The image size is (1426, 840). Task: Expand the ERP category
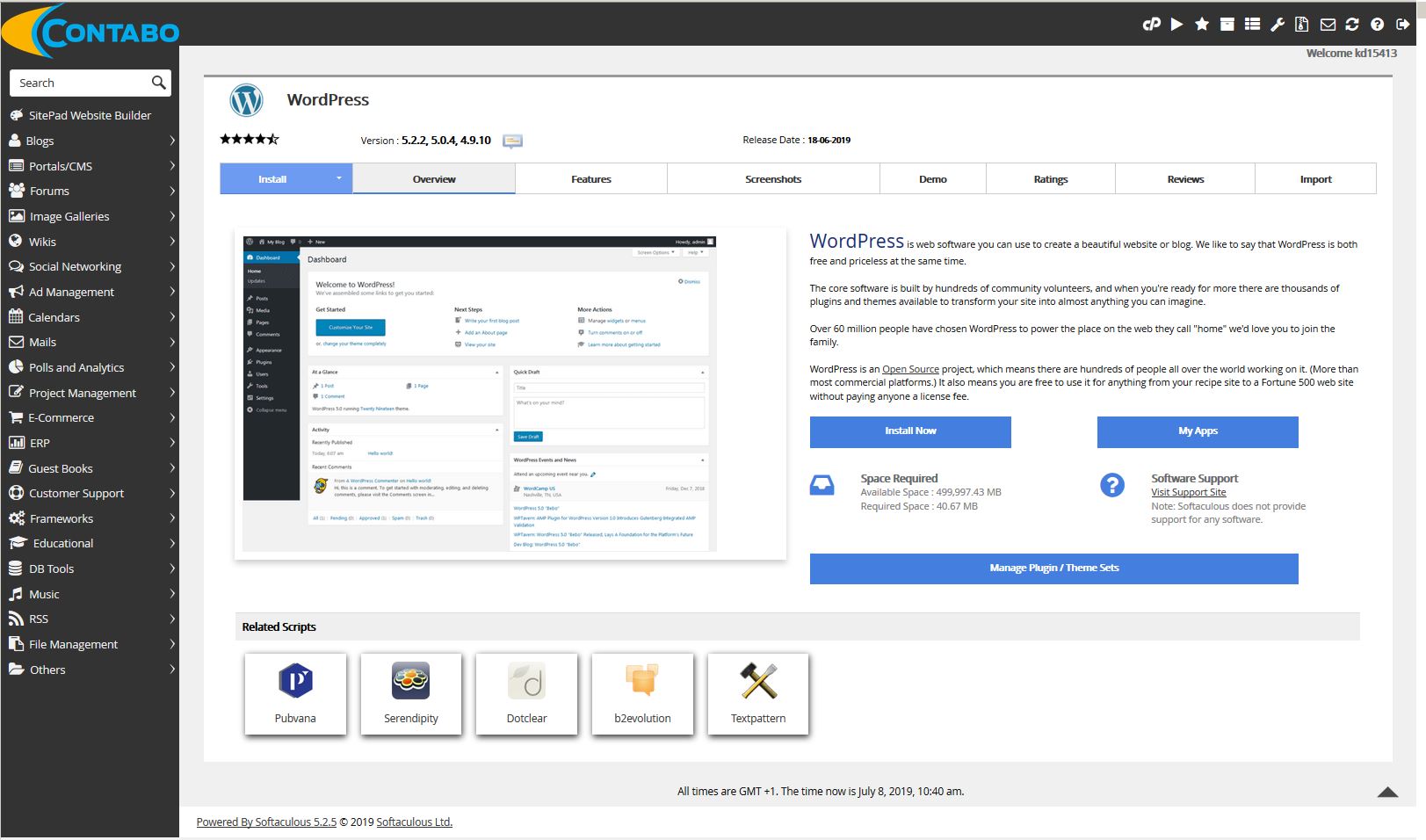(90, 443)
